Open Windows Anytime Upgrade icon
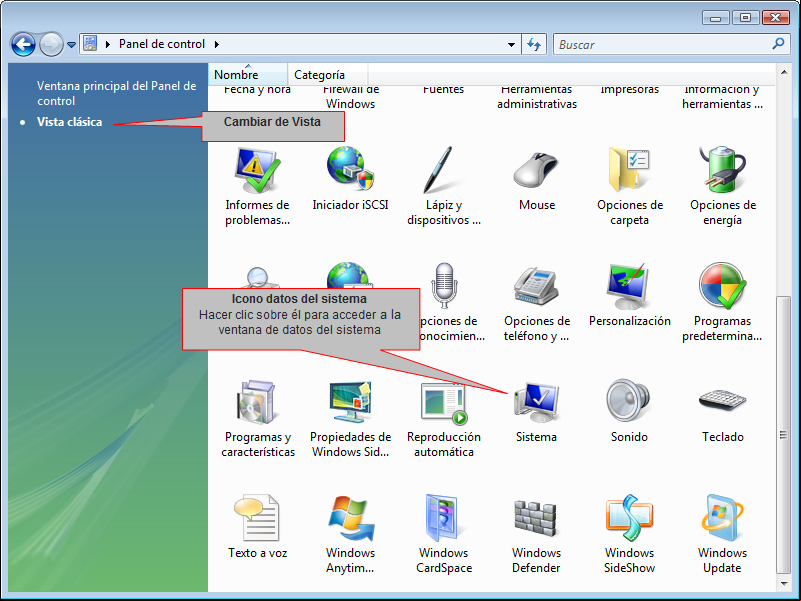Image resolution: width=801 pixels, height=601 pixels. (x=350, y=518)
